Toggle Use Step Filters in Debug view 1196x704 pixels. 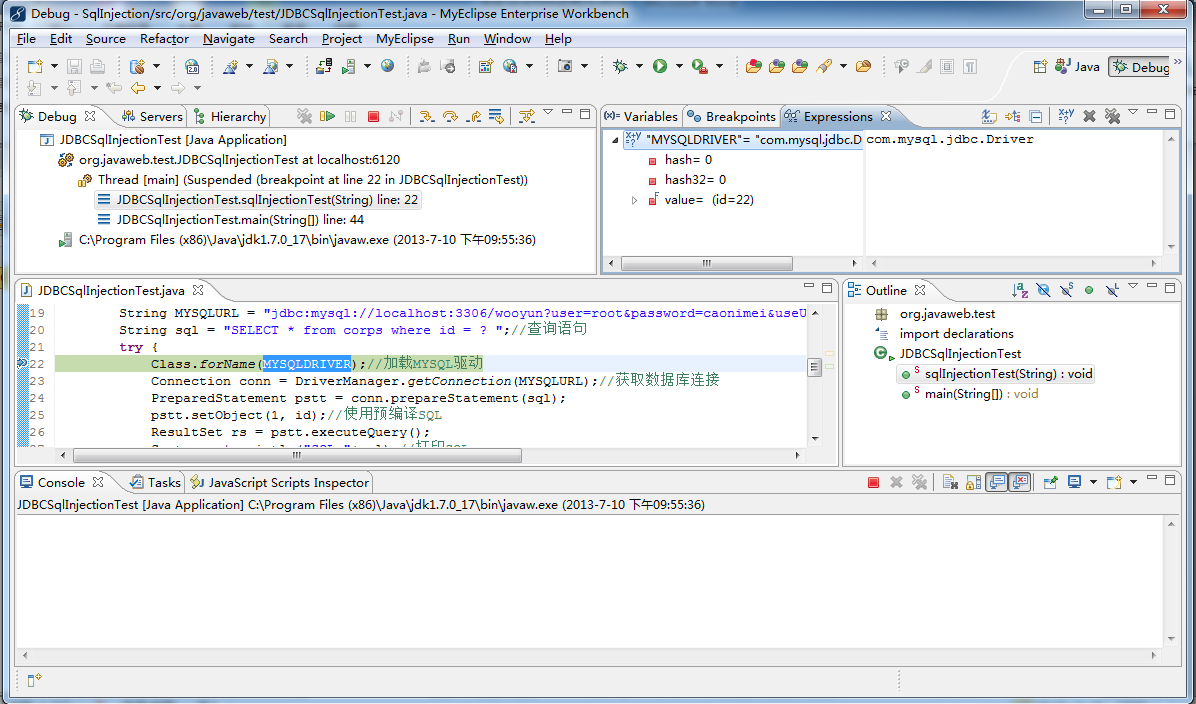click(x=526, y=116)
